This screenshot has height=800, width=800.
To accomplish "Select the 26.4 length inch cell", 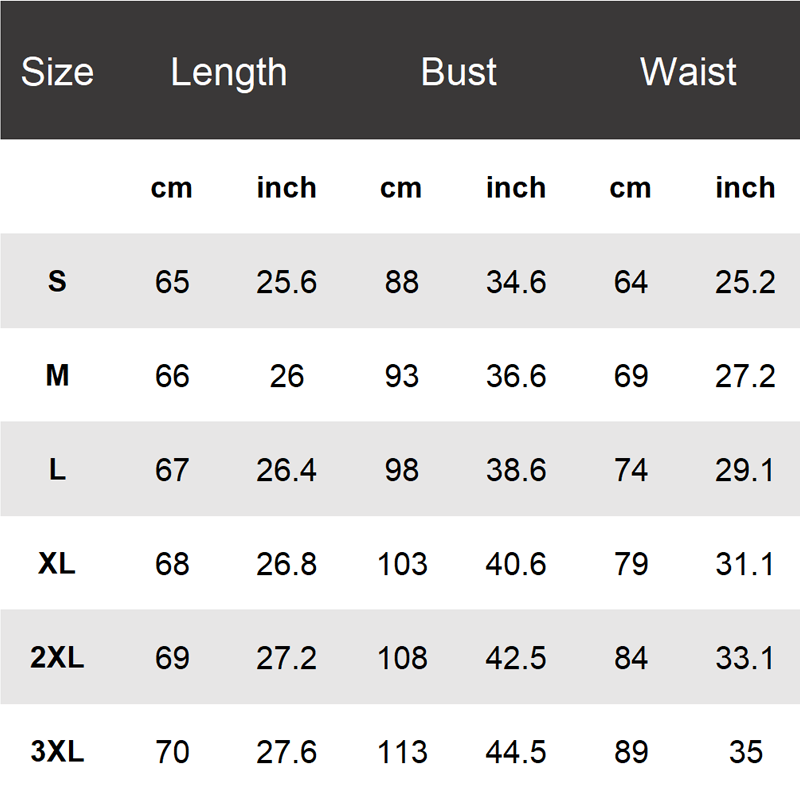I will pyautogui.click(x=286, y=470).
